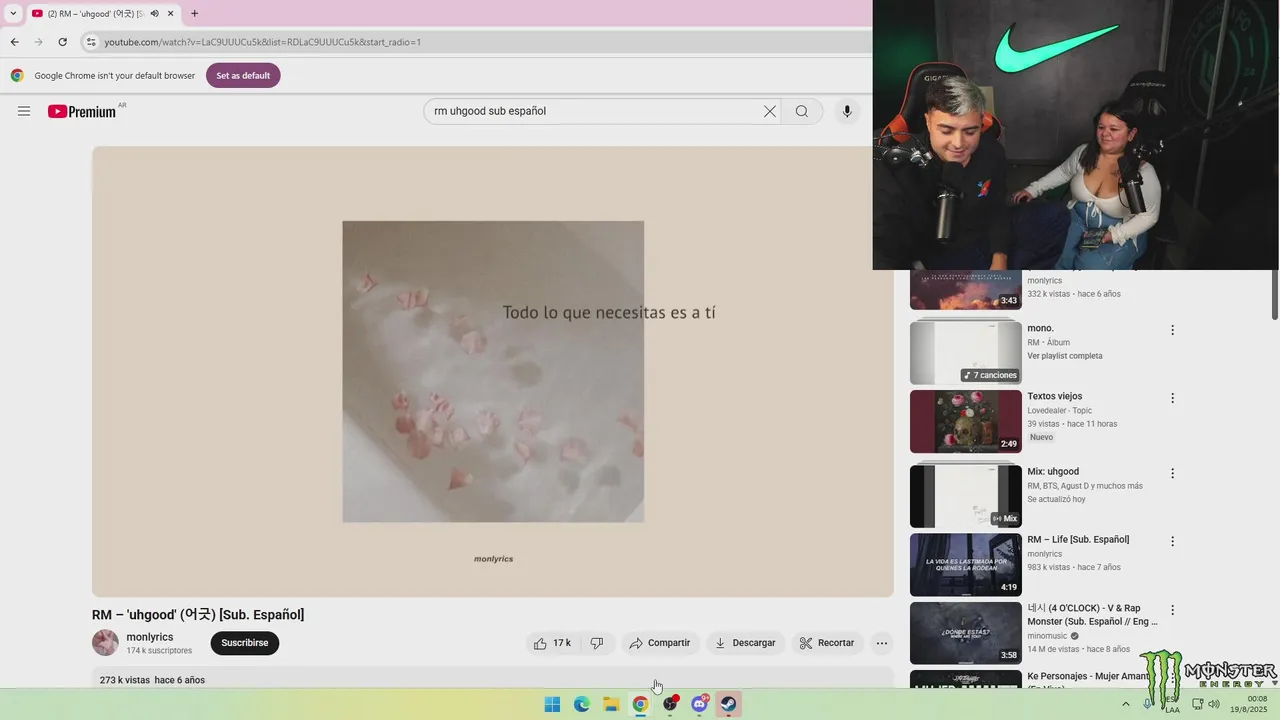Click Set as default browser button
The width and height of the screenshot is (1280, 720).
click(243, 75)
